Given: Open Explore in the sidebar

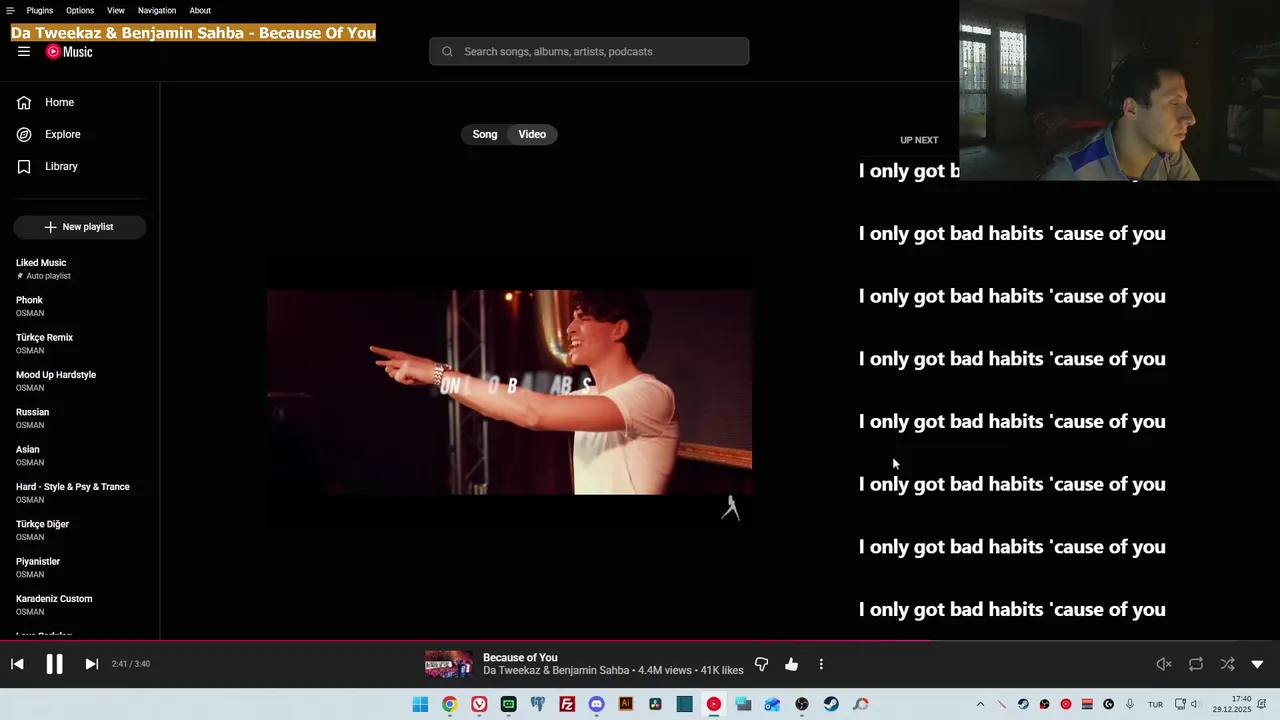Looking at the screenshot, I should coord(80,134).
